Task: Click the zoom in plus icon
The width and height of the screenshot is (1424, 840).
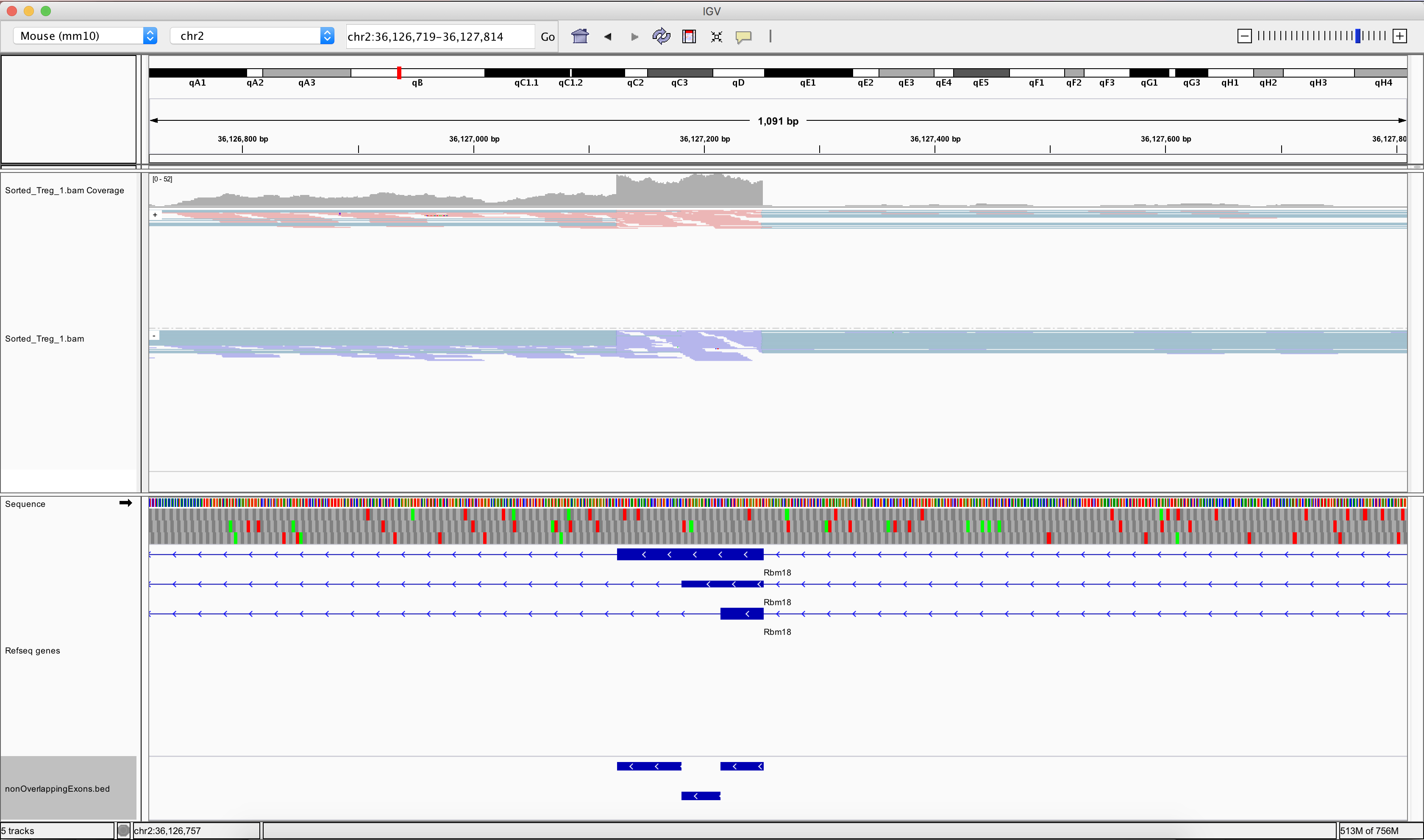Action: pyautogui.click(x=1400, y=36)
